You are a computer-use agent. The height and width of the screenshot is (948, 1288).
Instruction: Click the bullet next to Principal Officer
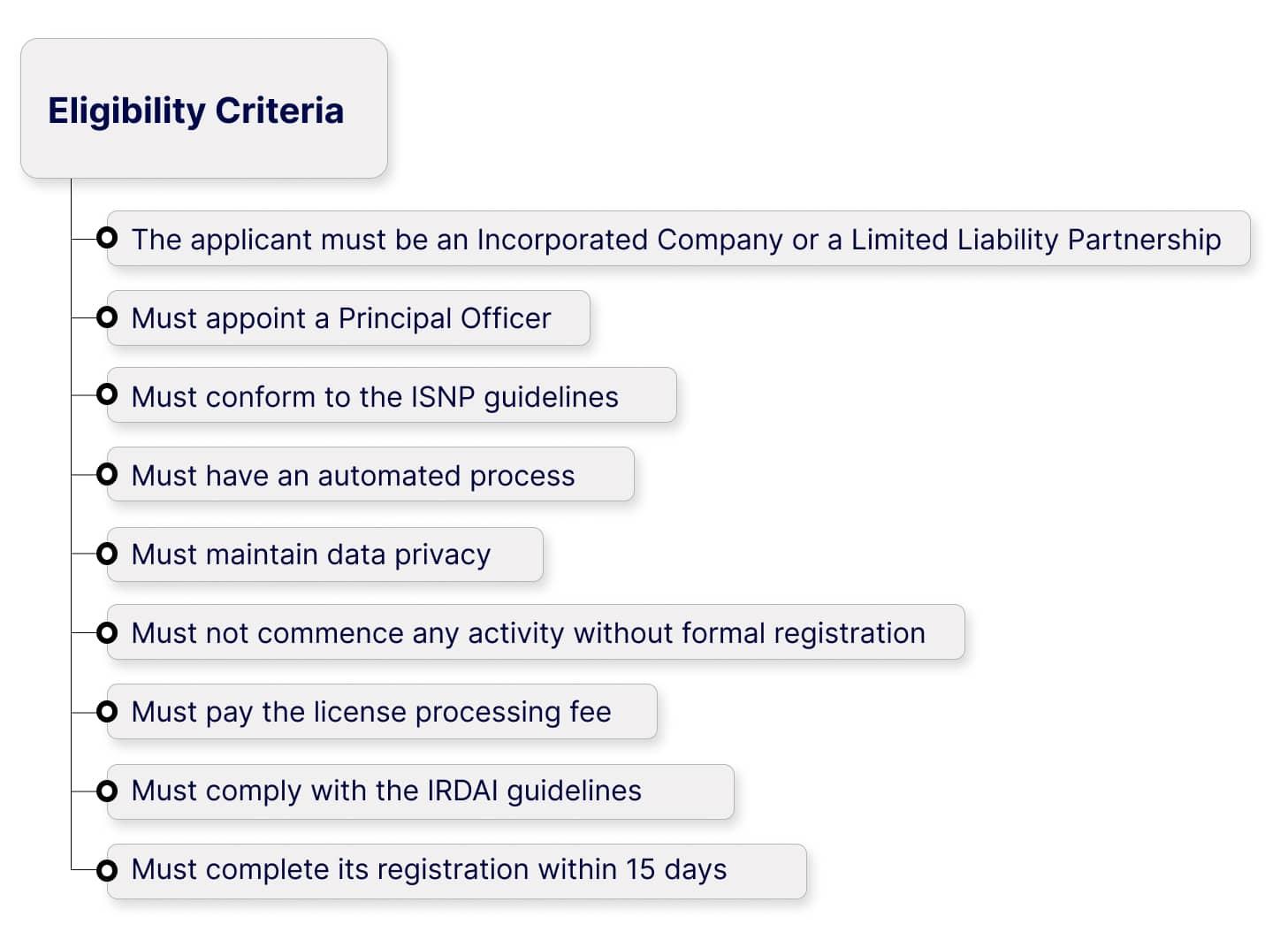click(107, 317)
